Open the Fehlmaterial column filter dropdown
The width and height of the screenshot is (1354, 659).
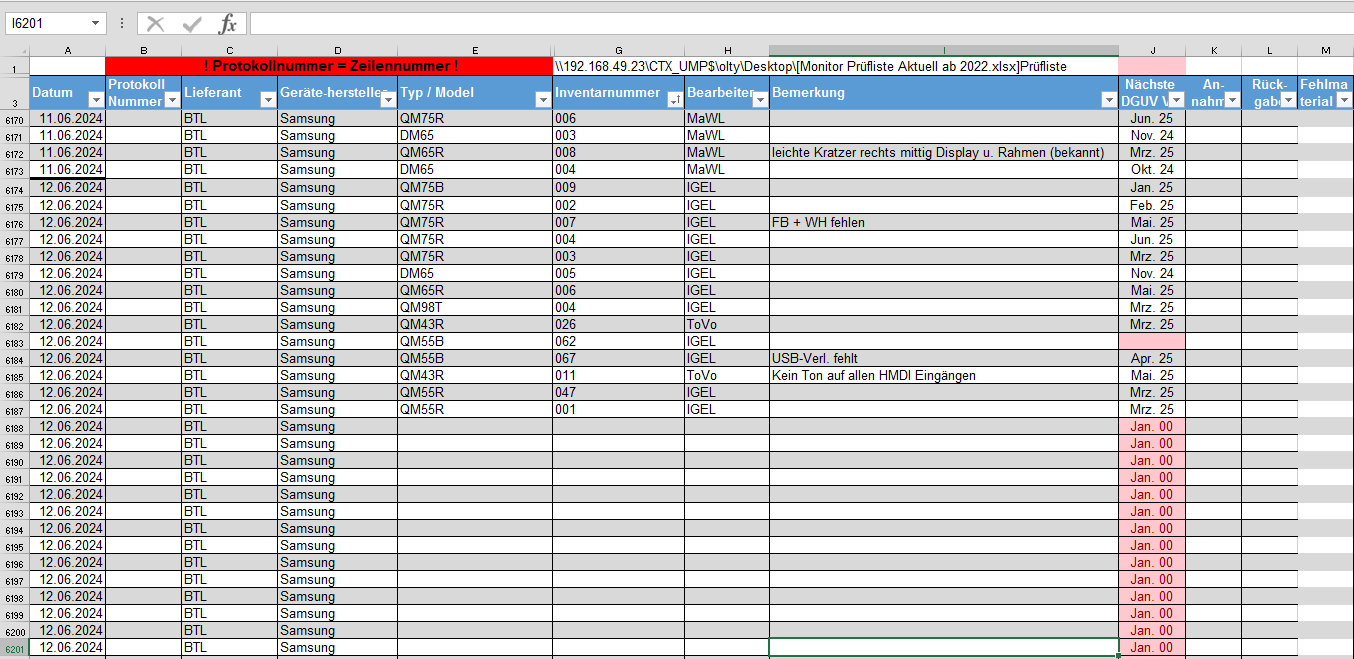tap(1344, 100)
